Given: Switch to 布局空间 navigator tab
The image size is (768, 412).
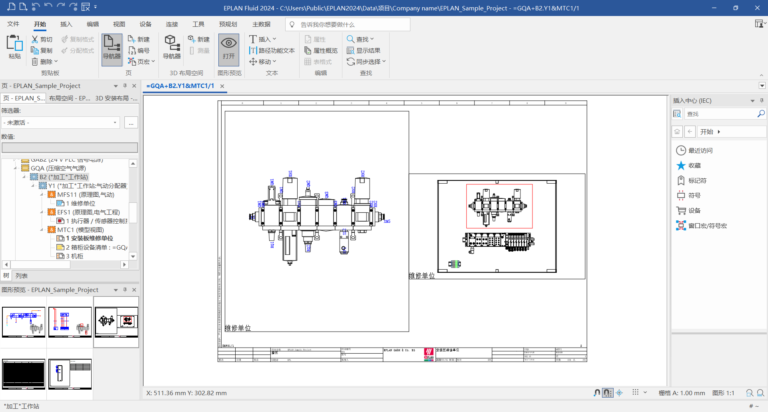Looking at the screenshot, I should (x=69, y=98).
